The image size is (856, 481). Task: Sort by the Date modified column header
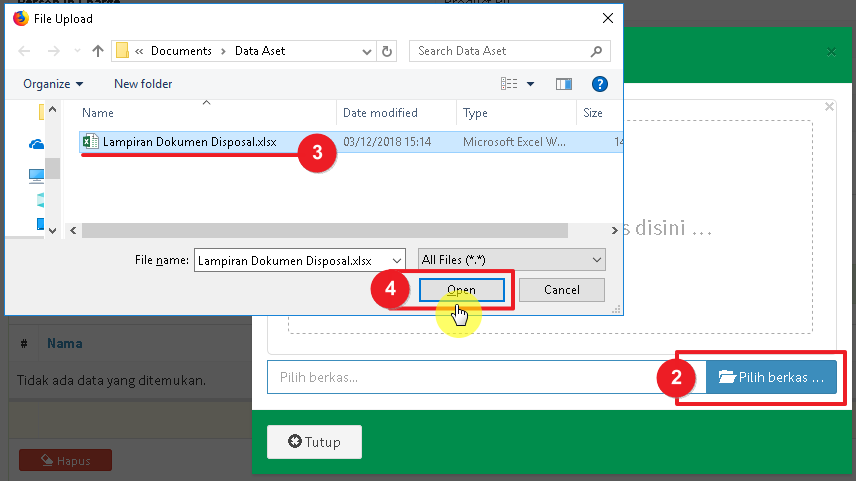click(380, 113)
